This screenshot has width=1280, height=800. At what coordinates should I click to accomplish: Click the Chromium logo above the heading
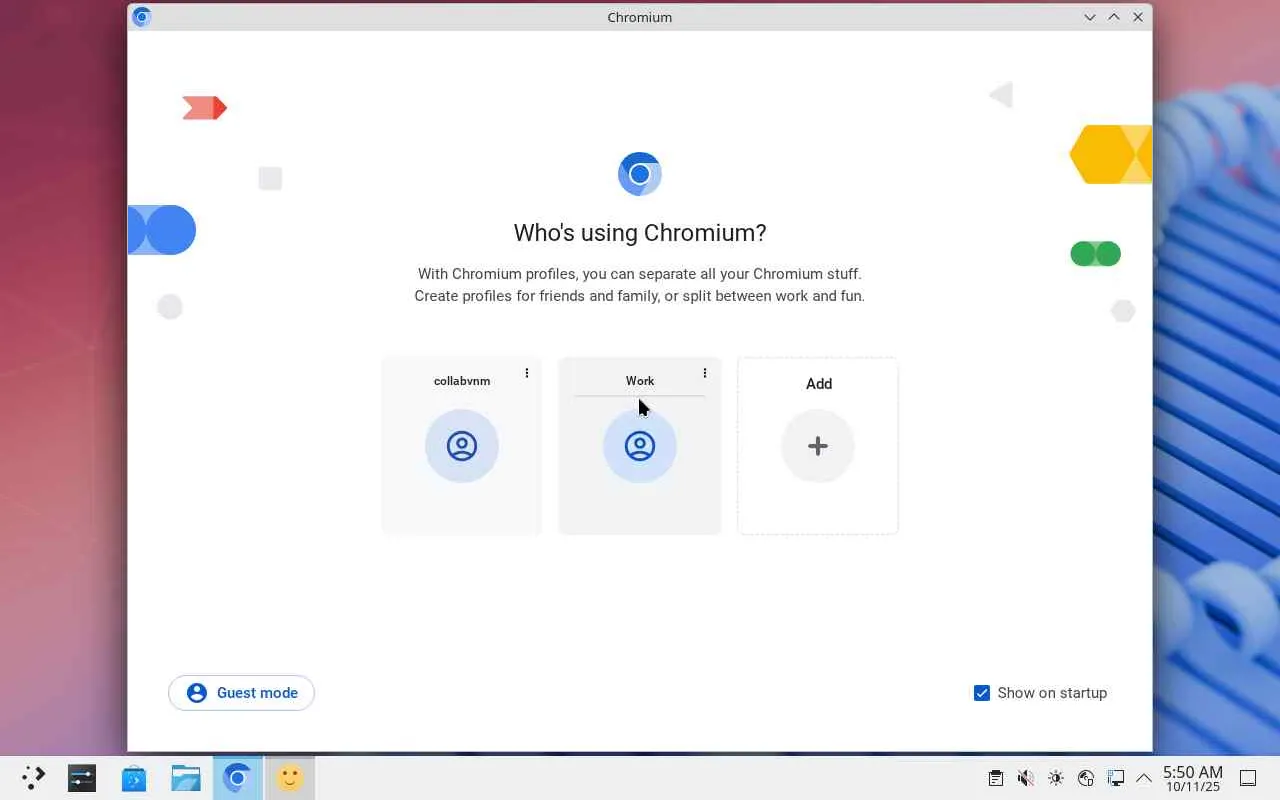pos(640,174)
